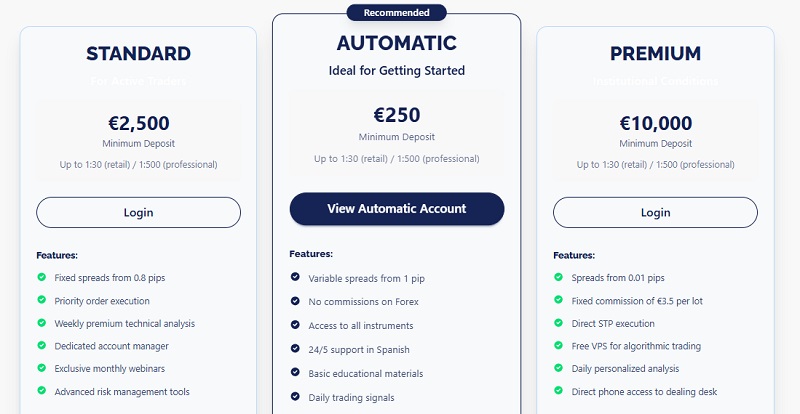This screenshot has height=414, width=800.
Task: Click checkmark icon beside Direct phone access to dealing desk
Action: click(559, 391)
